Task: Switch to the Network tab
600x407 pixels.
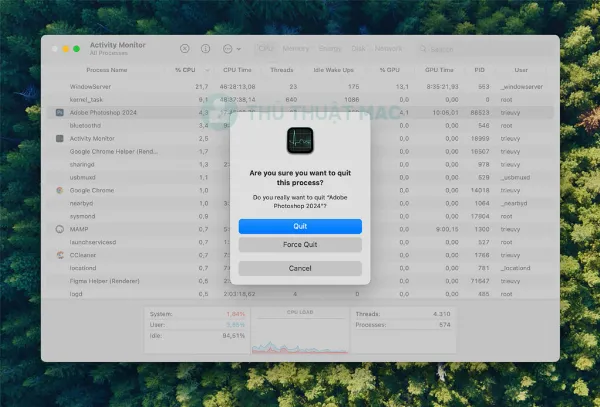Action: pos(388,49)
